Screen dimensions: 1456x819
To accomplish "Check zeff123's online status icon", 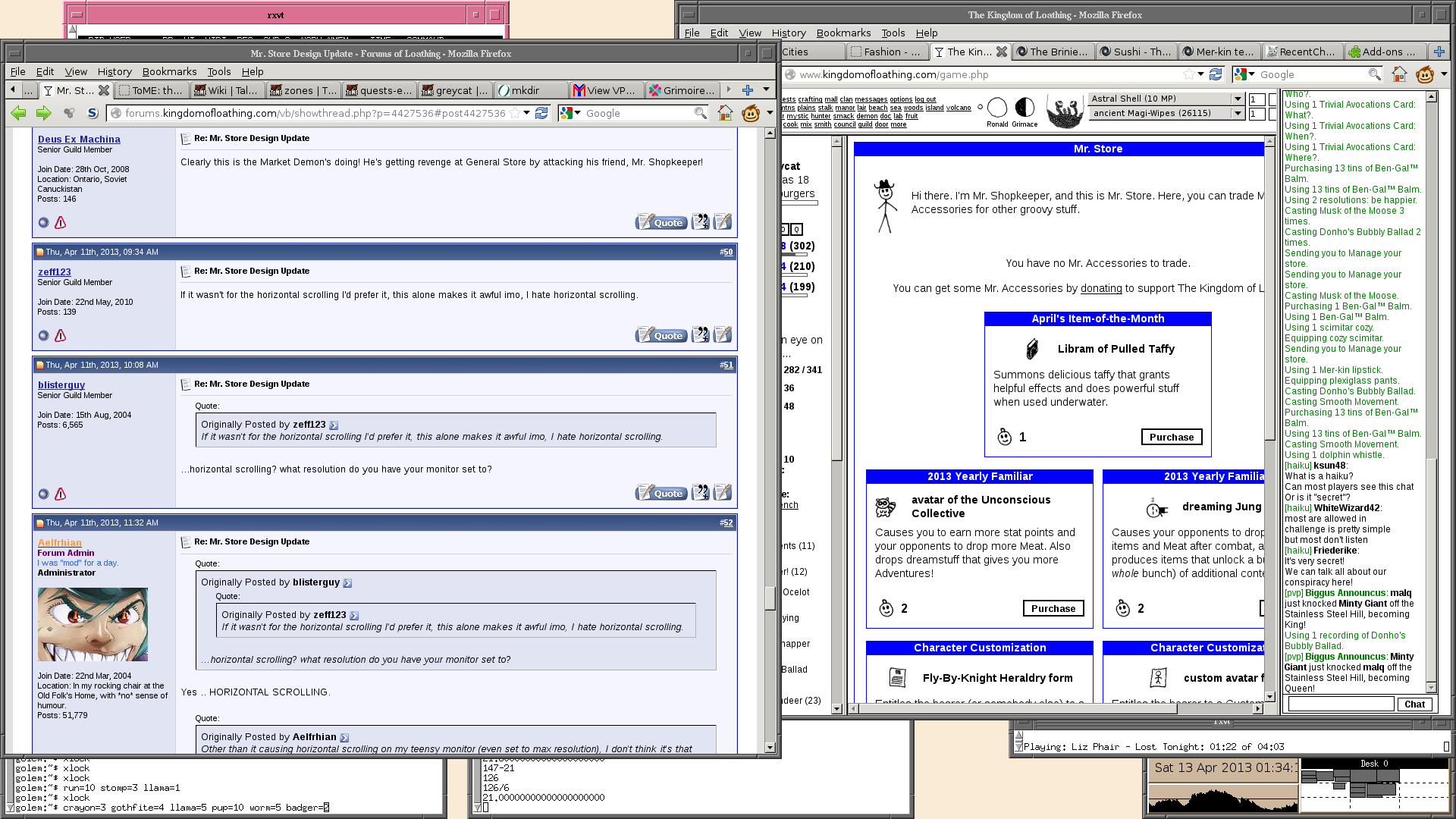I will 43,335.
